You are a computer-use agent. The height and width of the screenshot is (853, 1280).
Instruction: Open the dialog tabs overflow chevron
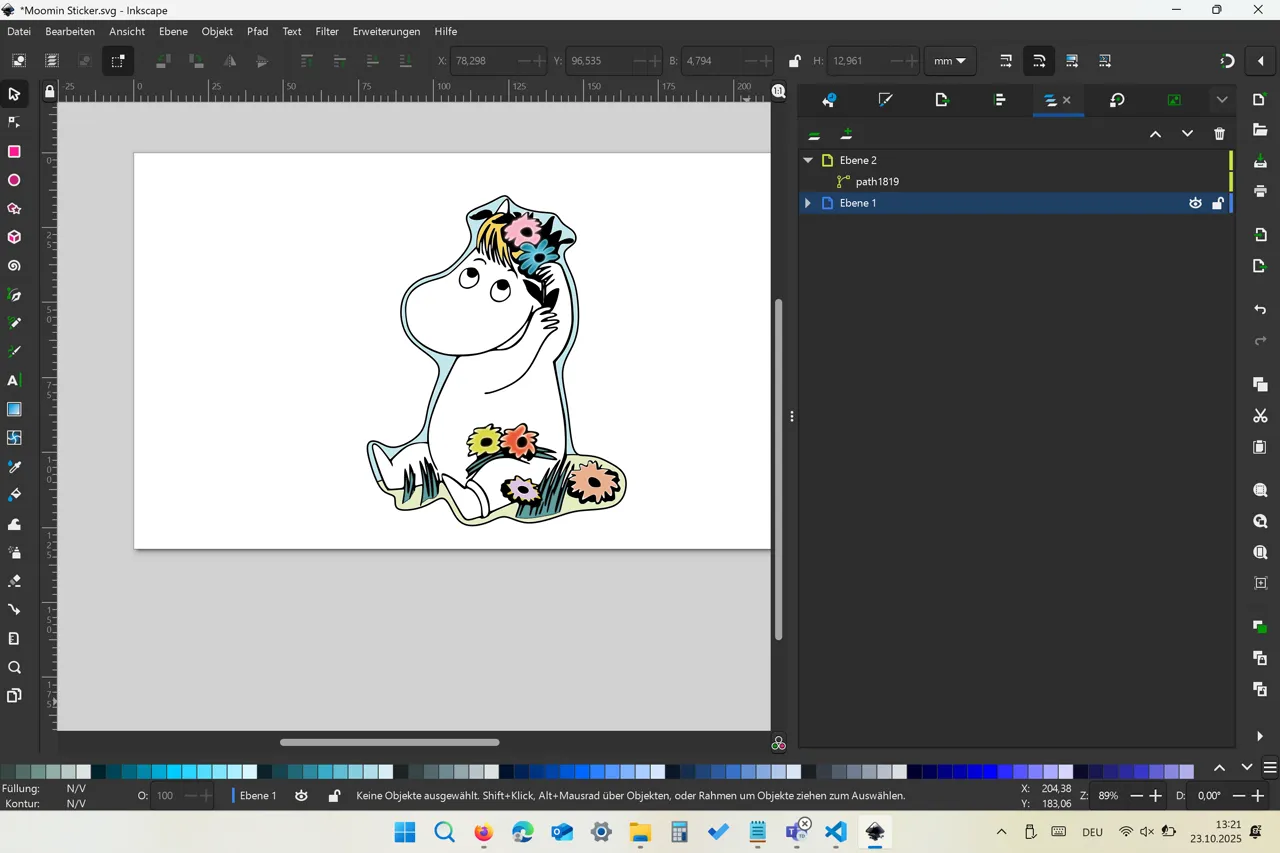coord(1222,100)
